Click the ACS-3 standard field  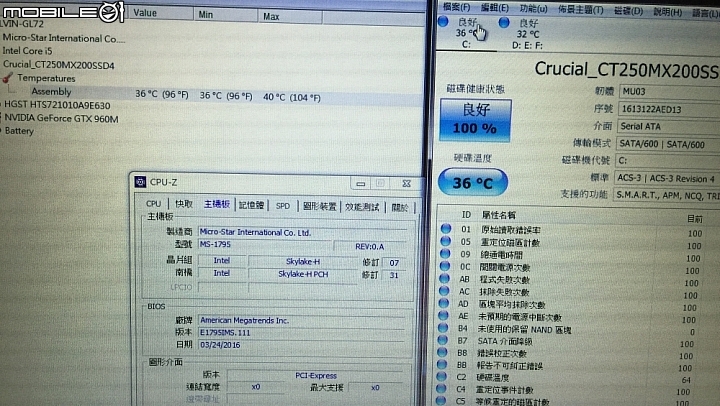[x=667, y=178]
